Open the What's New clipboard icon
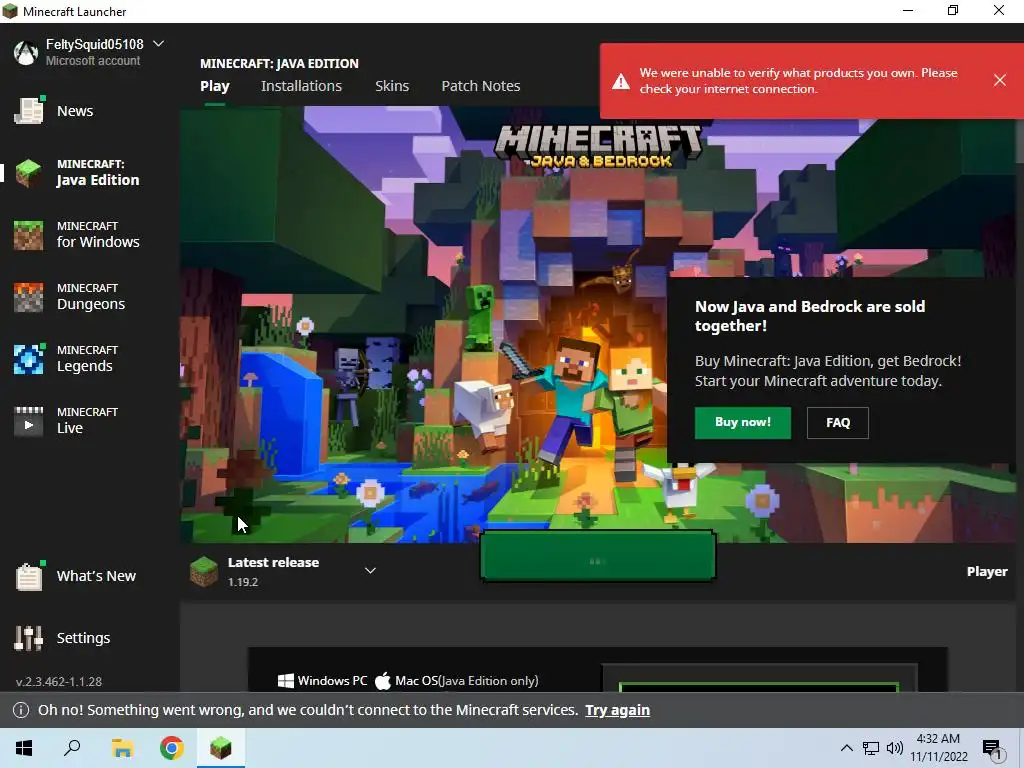 [x=29, y=576]
